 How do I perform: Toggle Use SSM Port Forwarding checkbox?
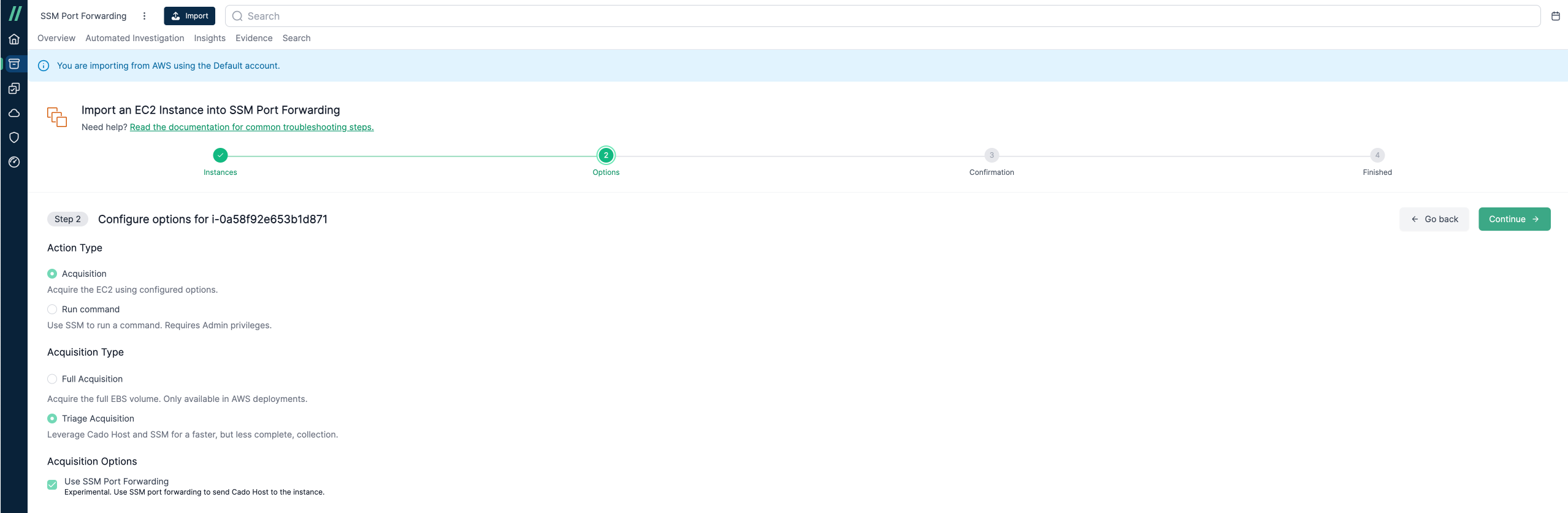coord(52,485)
